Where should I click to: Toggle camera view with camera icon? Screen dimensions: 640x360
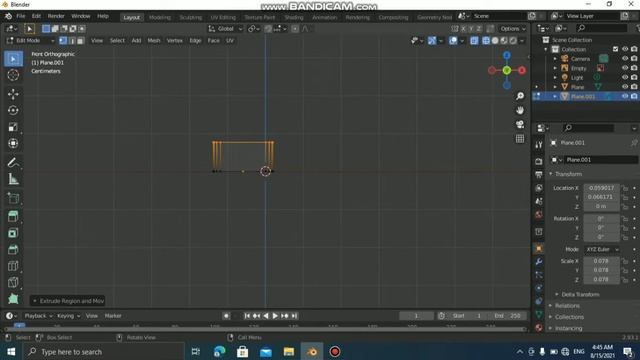point(520,124)
